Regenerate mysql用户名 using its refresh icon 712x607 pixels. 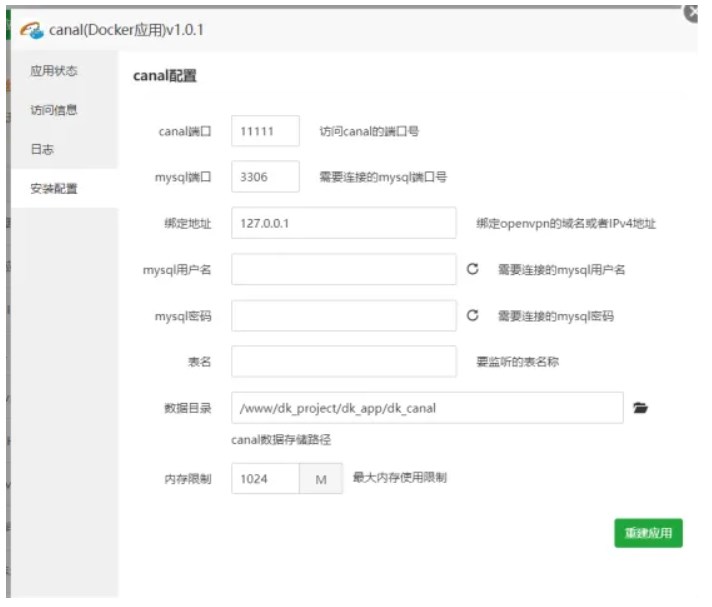[473, 269]
